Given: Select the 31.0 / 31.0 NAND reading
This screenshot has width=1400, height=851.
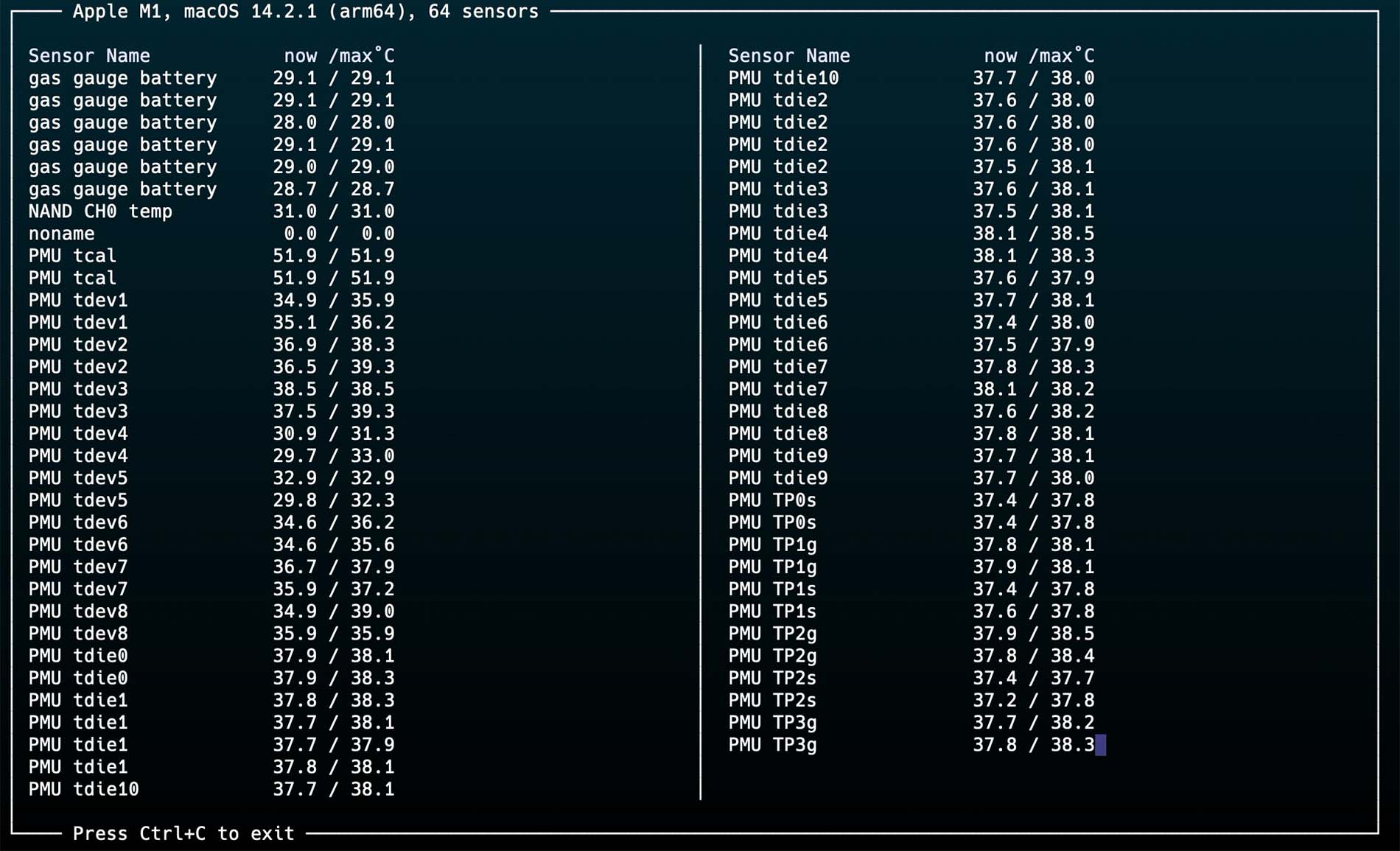Looking at the screenshot, I should click(x=333, y=211).
